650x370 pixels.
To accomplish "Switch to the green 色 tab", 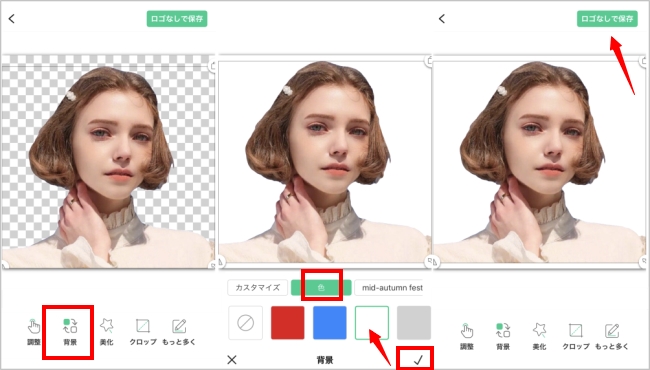I will click(321, 288).
